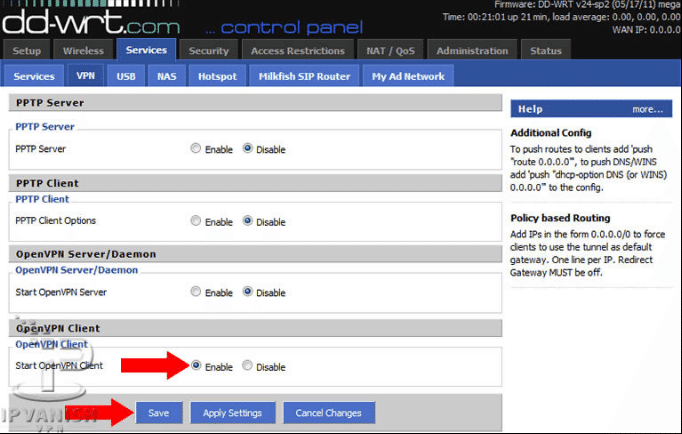Select Disable for PPTP Client Options

[248, 221]
